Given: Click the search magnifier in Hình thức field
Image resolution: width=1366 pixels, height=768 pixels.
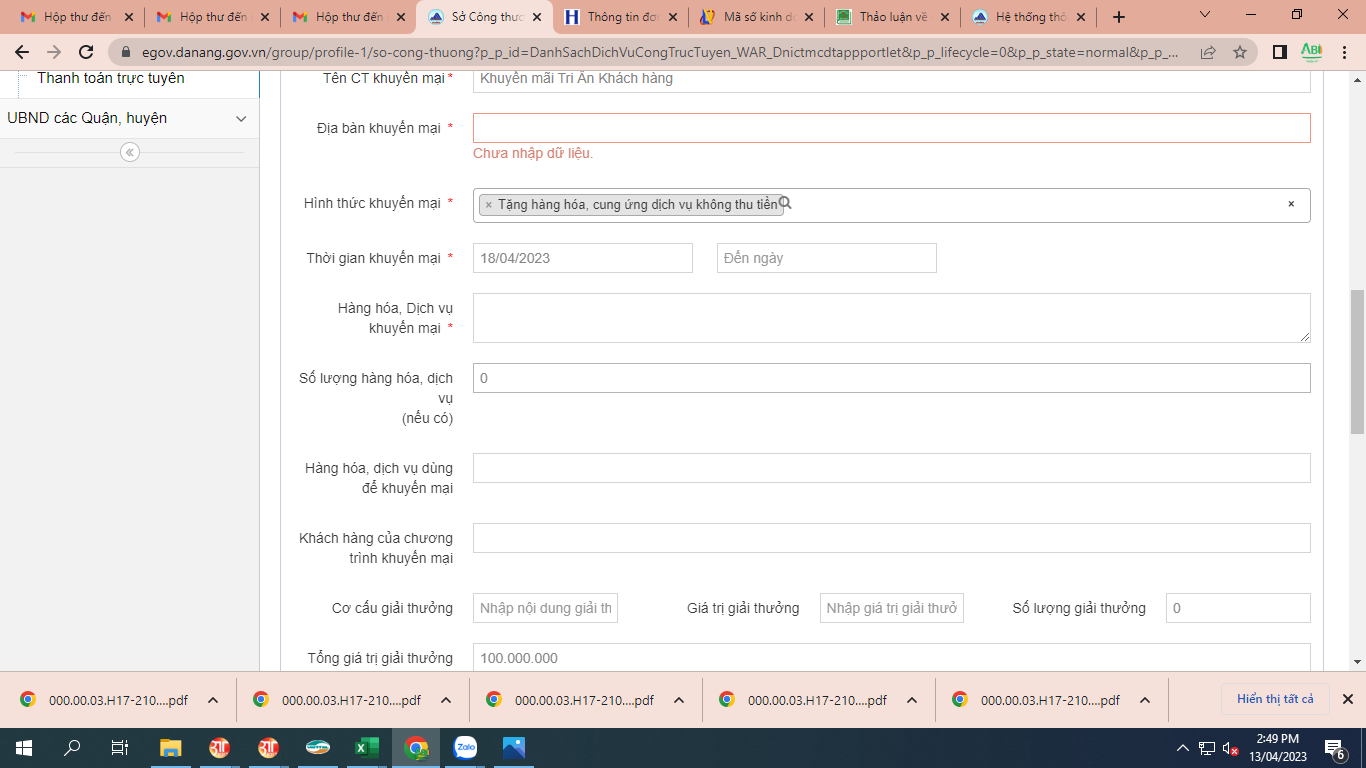Looking at the screenshot, I should click(786, 203).
